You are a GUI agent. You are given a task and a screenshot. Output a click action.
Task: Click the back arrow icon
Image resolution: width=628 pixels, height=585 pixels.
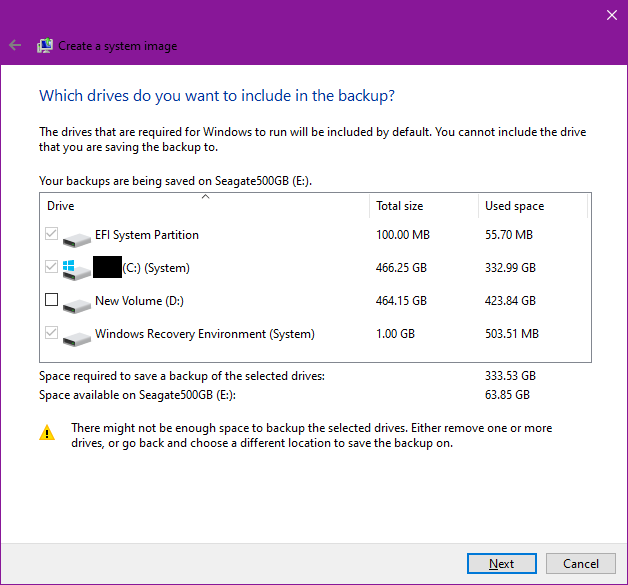click(x=15, y=45)
